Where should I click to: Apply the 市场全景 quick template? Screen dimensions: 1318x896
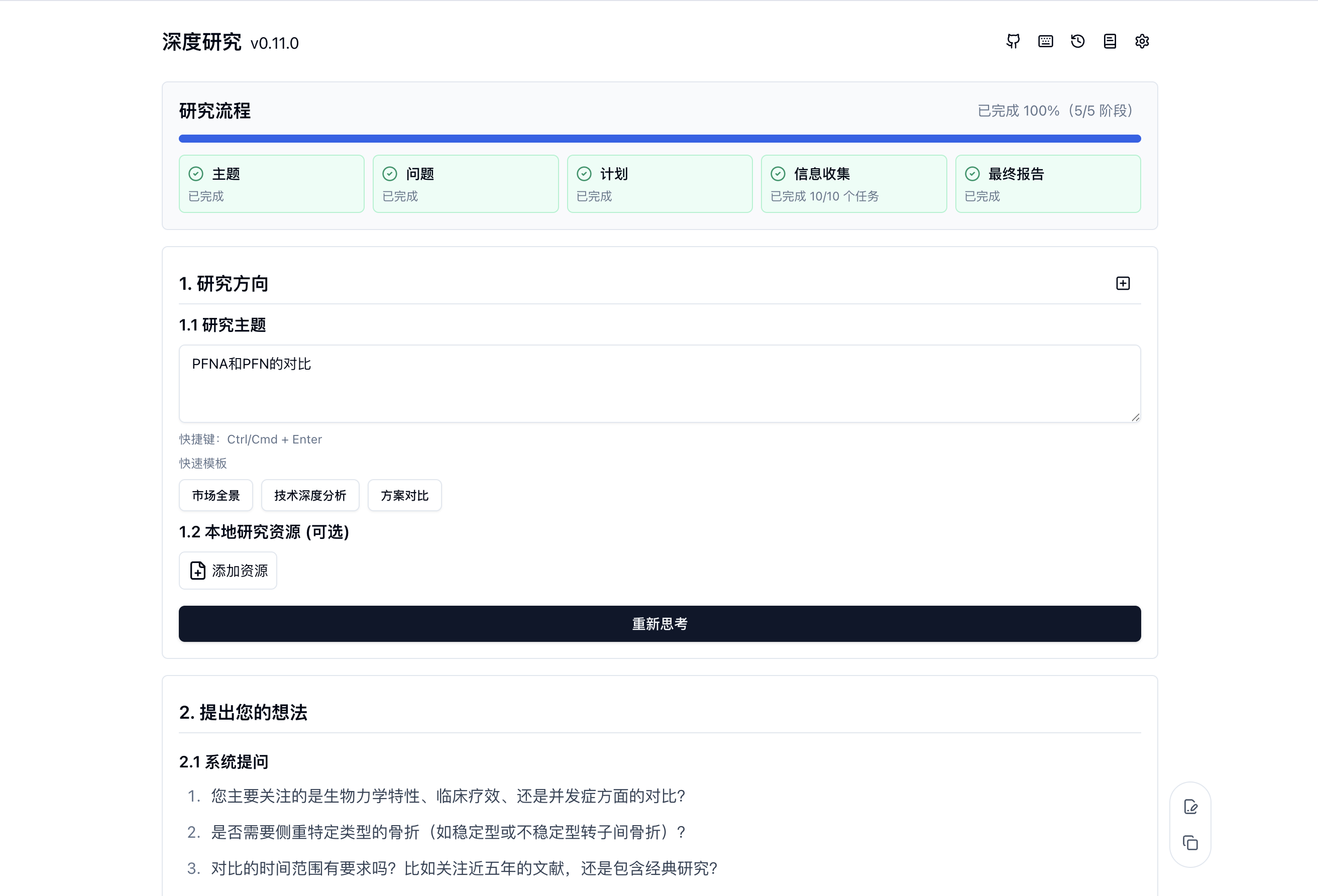(x=216, y=495)
